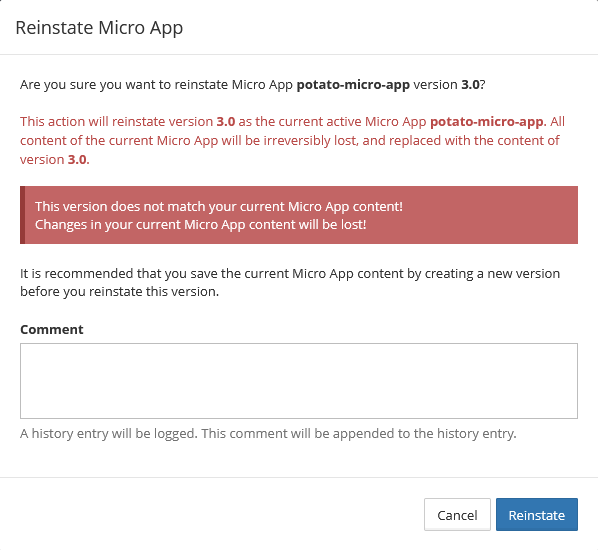Click the dark left edge of the alert banner
The width and height of the screenshot is (598, 550).
[23, 215]
